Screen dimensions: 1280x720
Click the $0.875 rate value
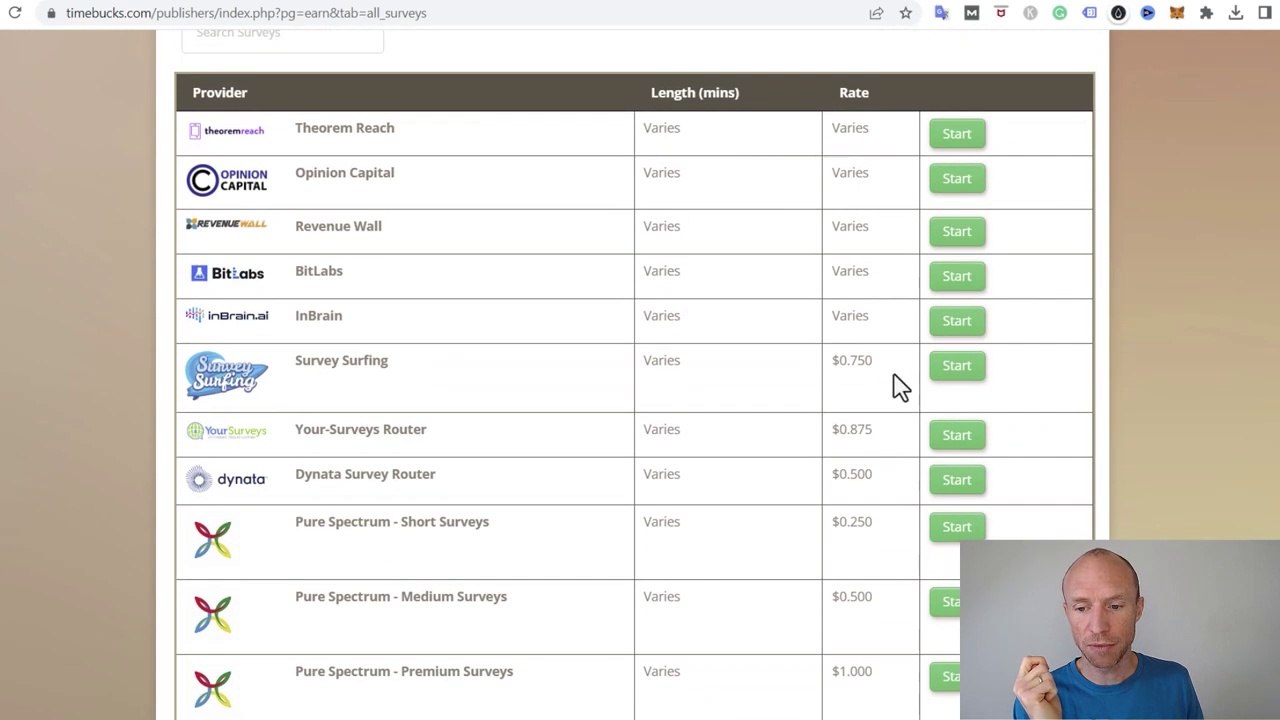click(x=852, y=430)
